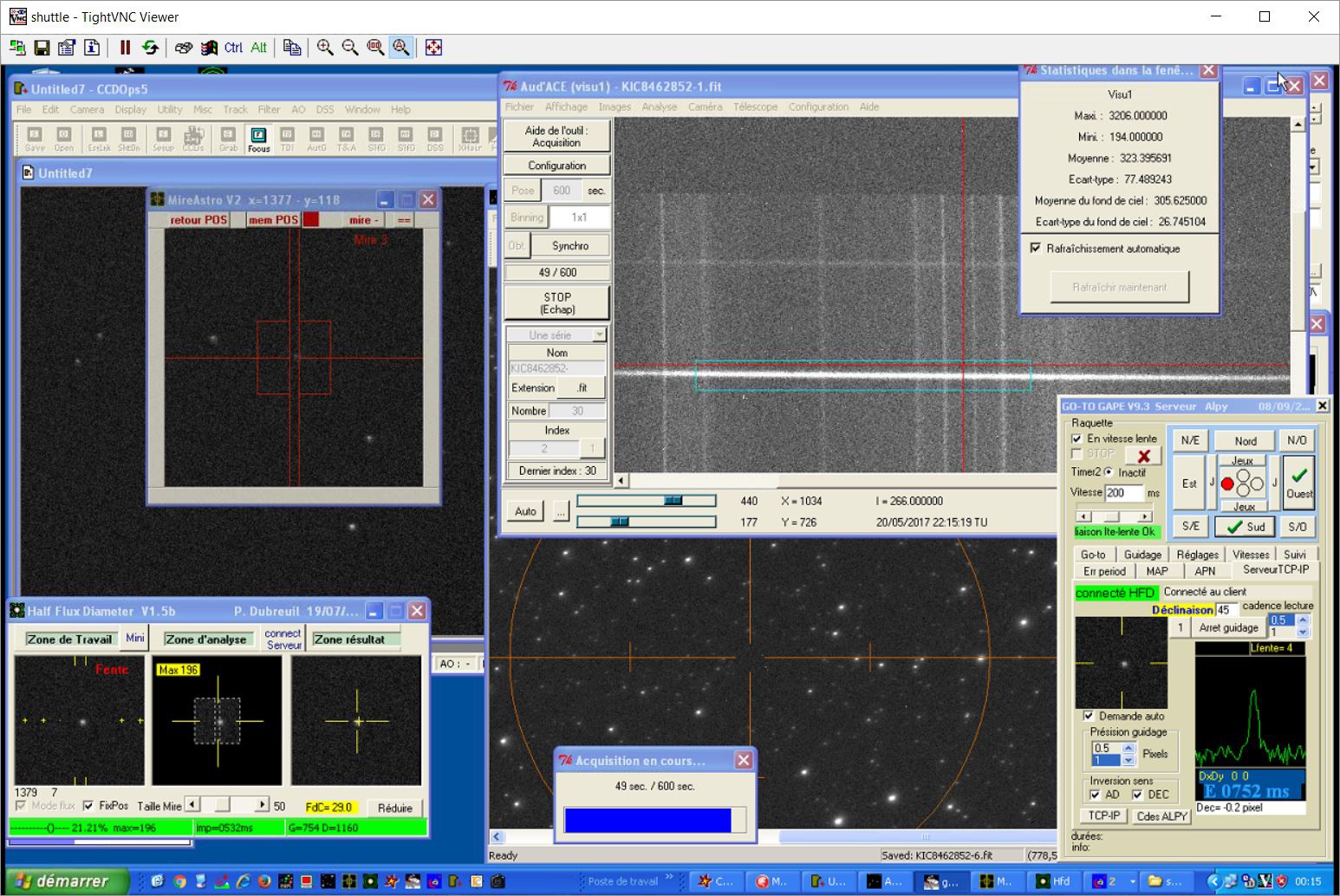Click the save session floppy disk icon
Screen dimensions: 1340x896
tap(42, 48)
